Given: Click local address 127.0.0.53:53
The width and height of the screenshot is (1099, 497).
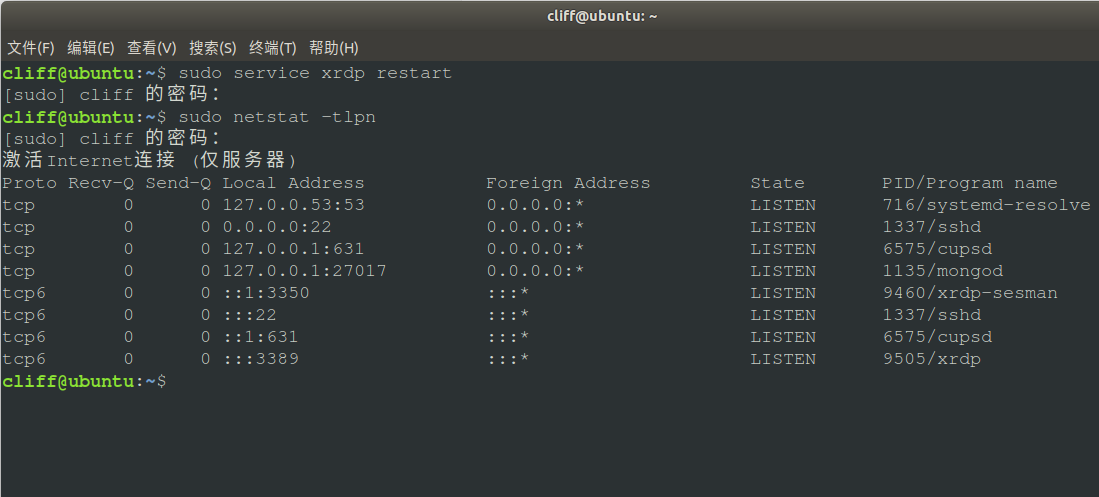Looking at the screenshot, I should click(x=294, y=205).
